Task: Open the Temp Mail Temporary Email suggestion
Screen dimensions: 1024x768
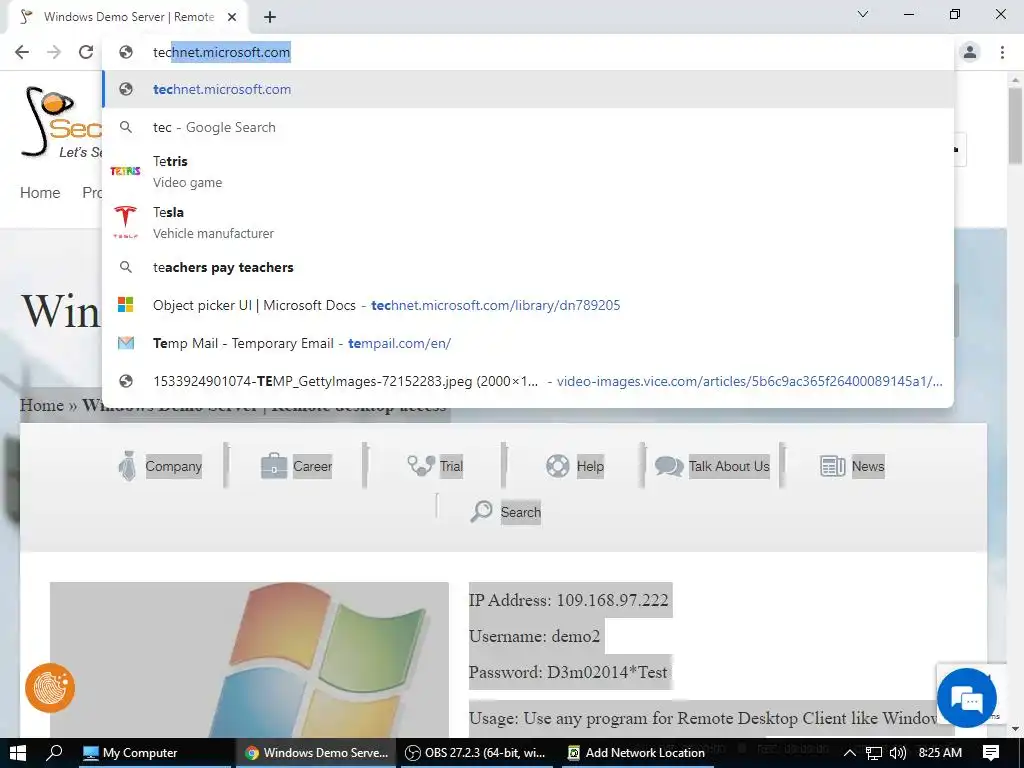Action: click(x=528, y=343)
